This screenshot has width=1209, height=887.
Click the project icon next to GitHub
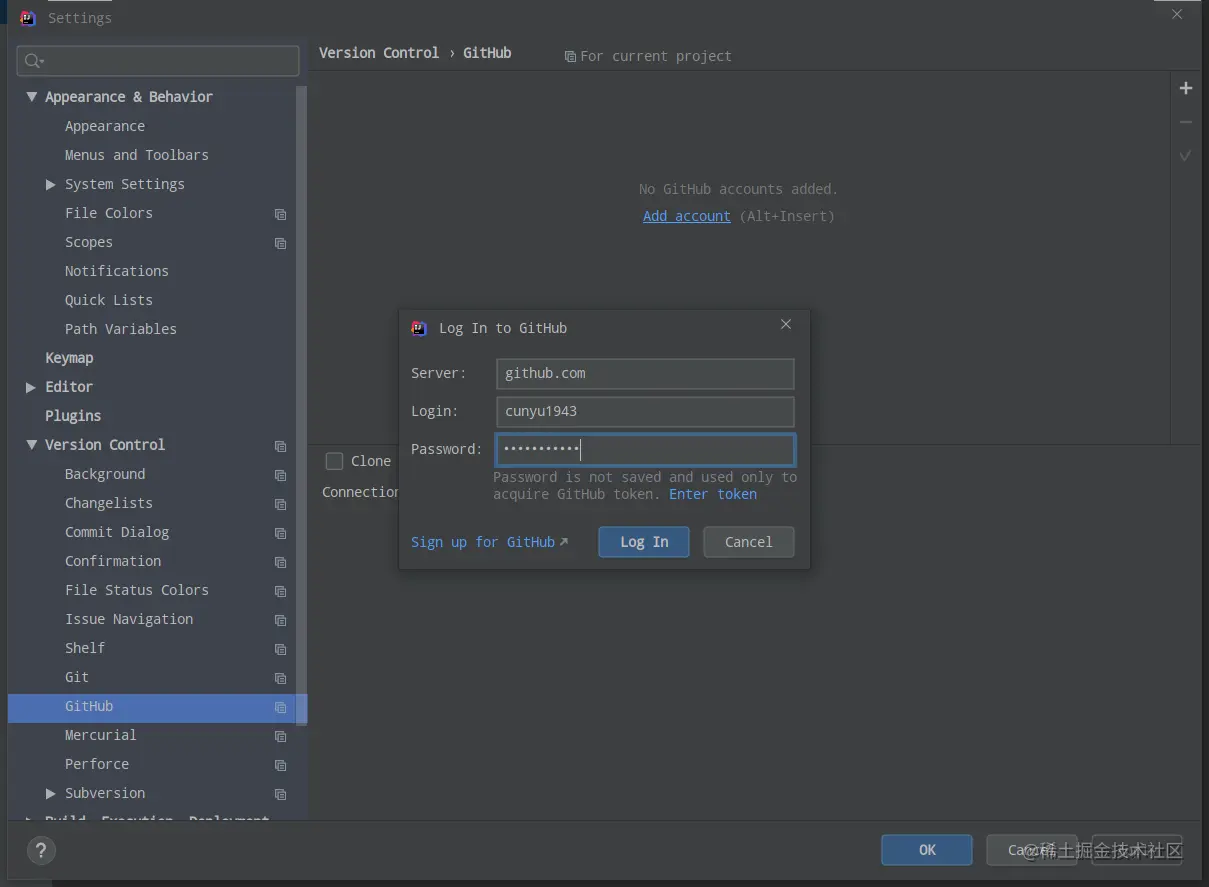point(280,707)
